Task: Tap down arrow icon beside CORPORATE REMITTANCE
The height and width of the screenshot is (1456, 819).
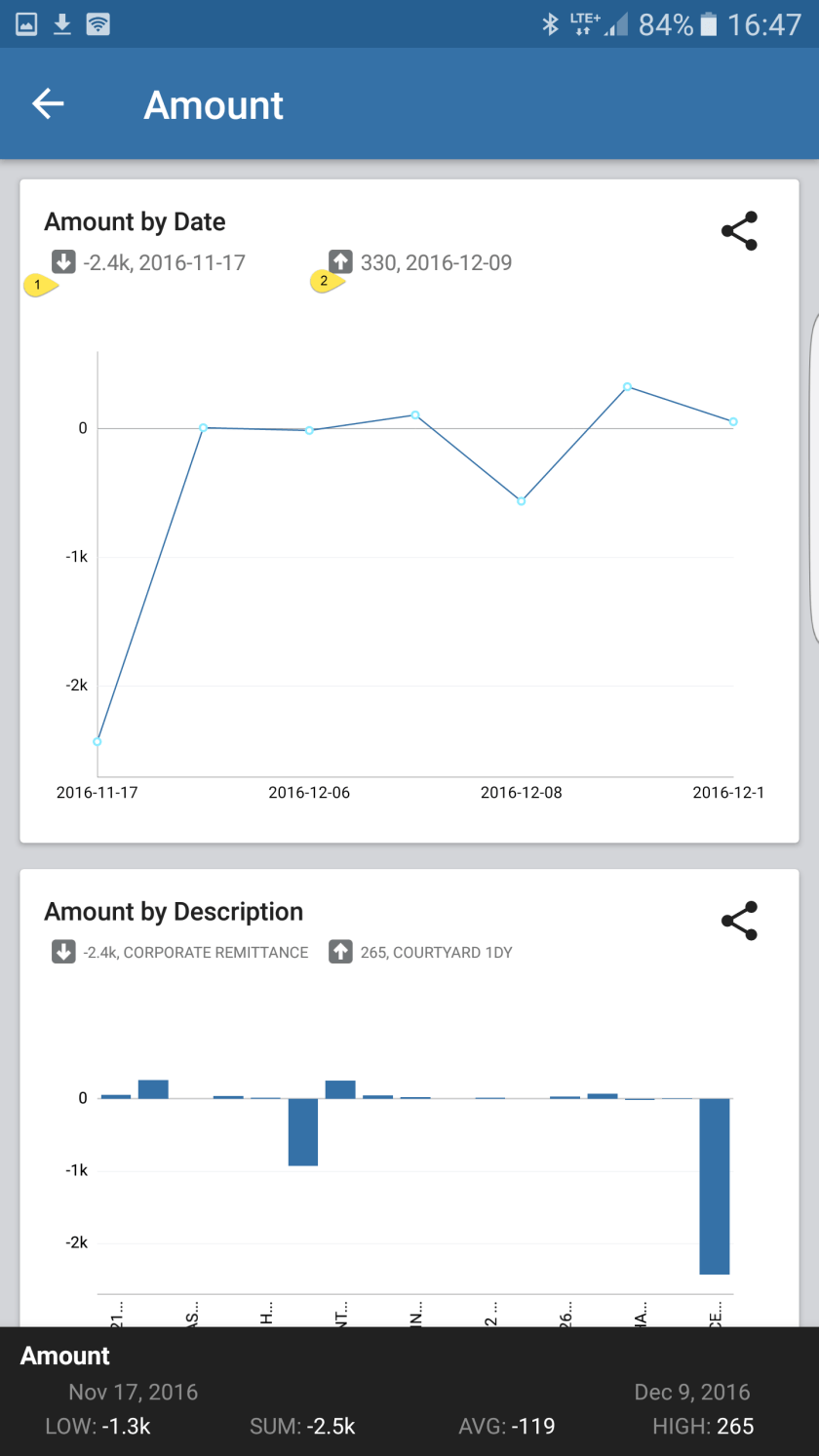Action: pyautogui.click(x=63, y=952)
